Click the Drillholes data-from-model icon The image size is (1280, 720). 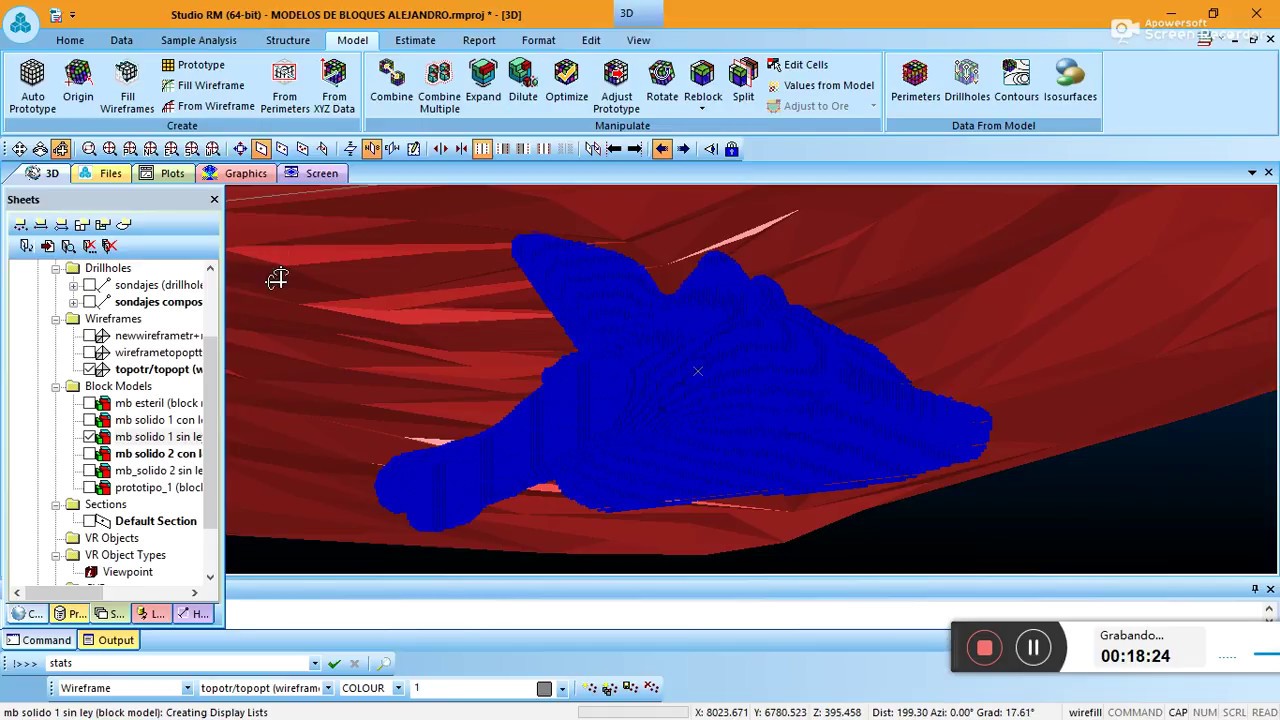(967, 80)
